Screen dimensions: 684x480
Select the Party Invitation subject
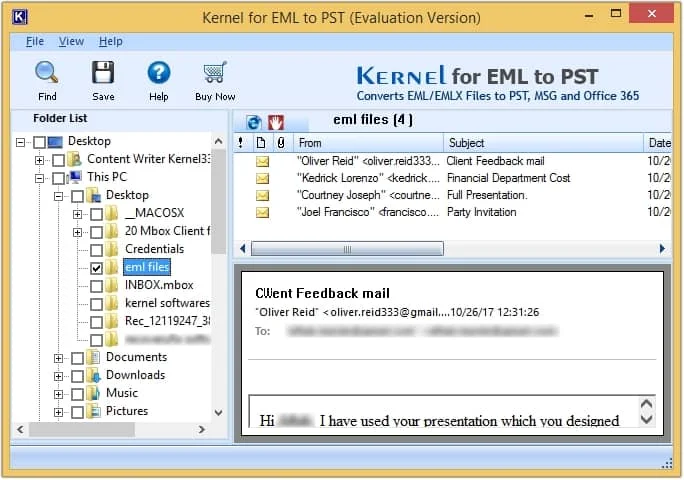(x=482, y=212)
